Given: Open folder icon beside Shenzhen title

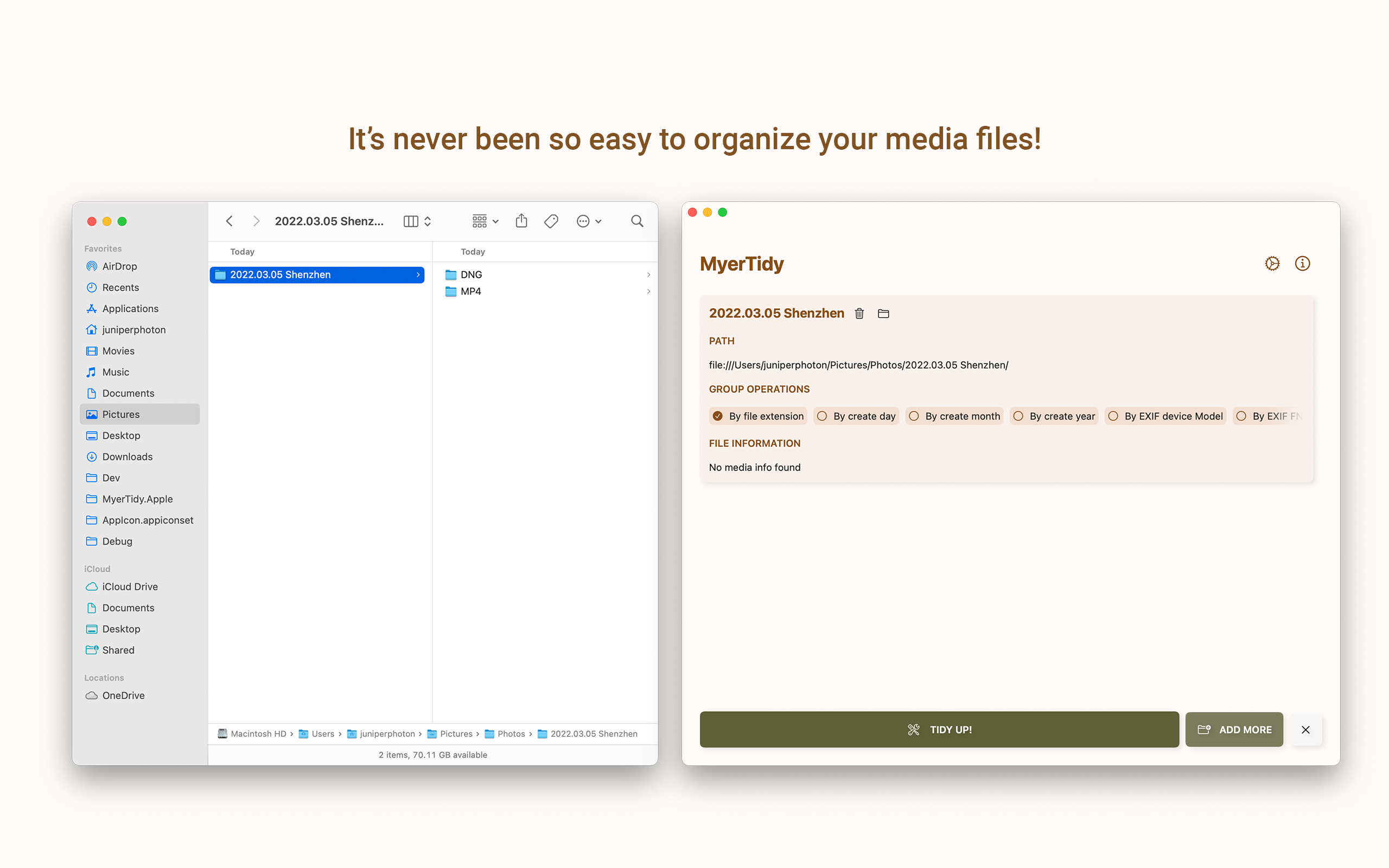Looking at the screenshot, I should (x=883, y=314).
